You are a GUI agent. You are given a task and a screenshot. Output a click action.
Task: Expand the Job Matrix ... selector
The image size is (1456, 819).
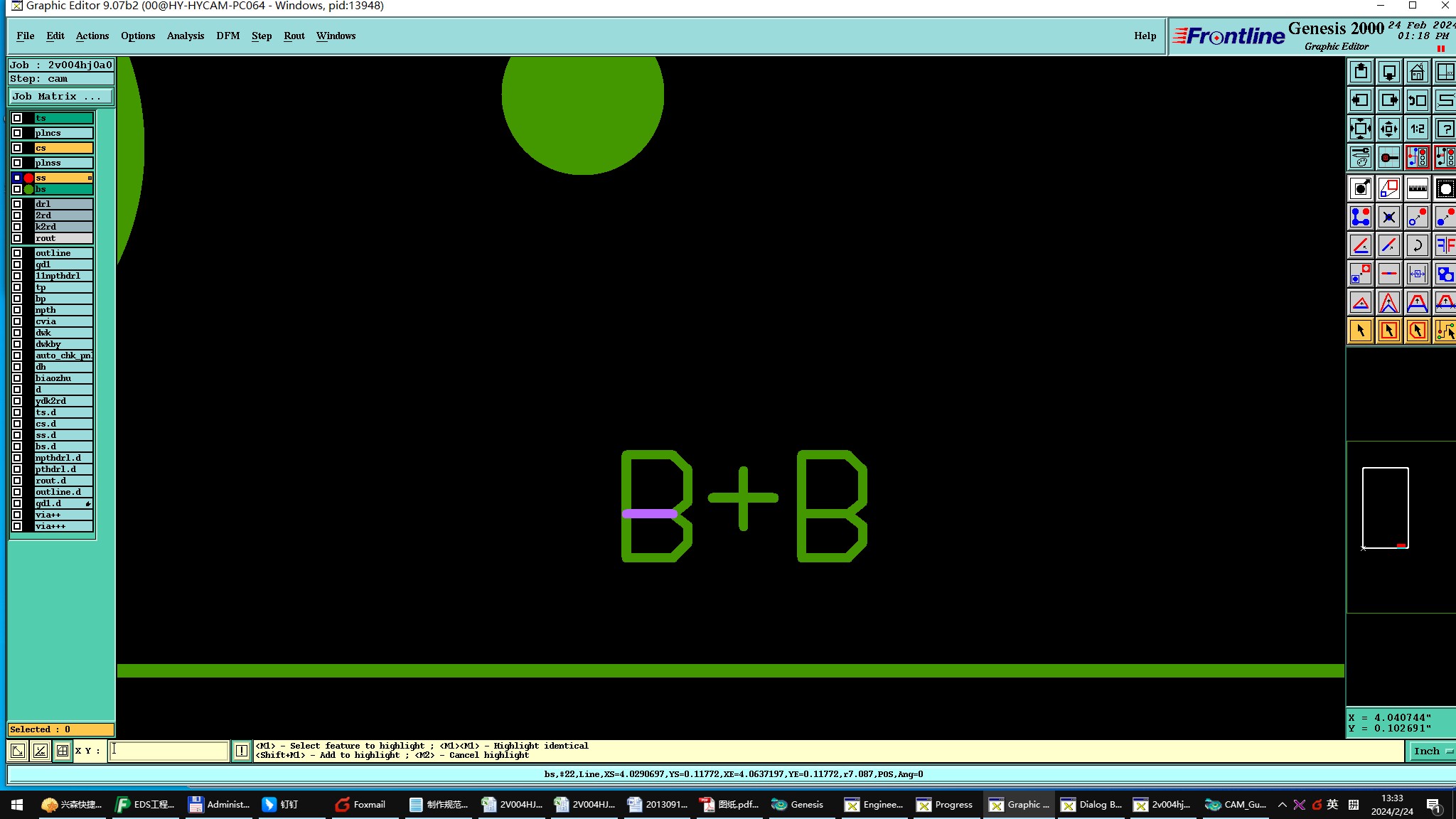coord(60,97)
